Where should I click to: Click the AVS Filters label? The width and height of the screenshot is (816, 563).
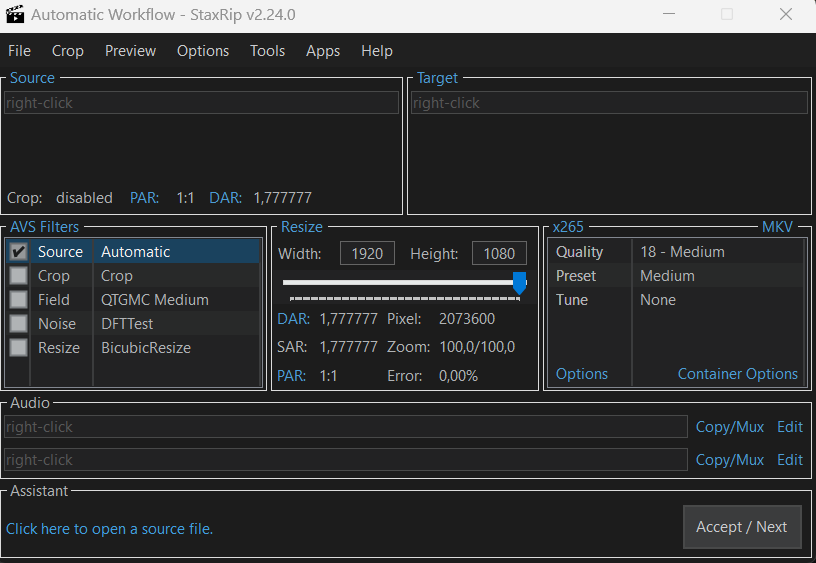coord(45,227)
